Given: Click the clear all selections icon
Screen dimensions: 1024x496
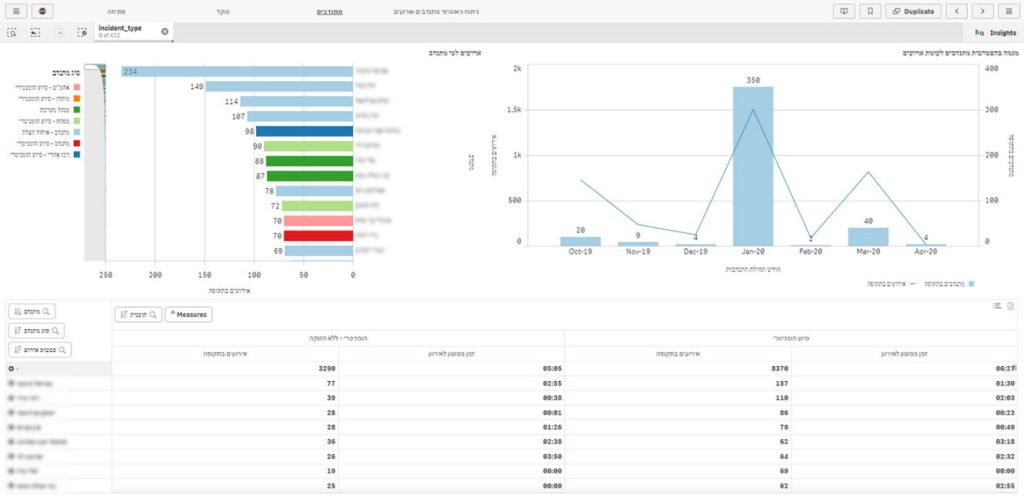Looking at the screenshot, I should (x=82, y=32).
